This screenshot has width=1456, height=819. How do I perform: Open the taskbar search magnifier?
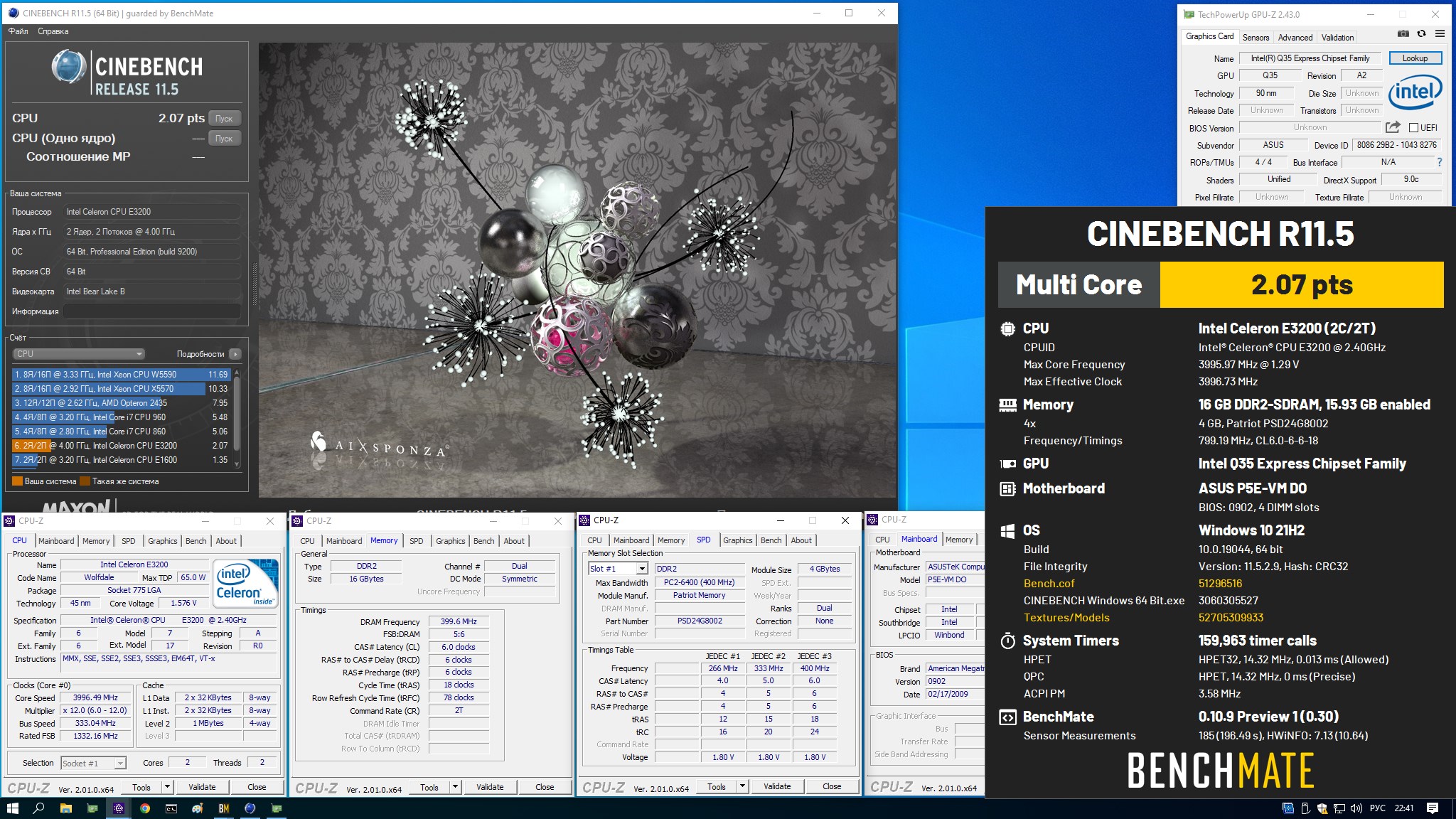[x=39, y=808]
